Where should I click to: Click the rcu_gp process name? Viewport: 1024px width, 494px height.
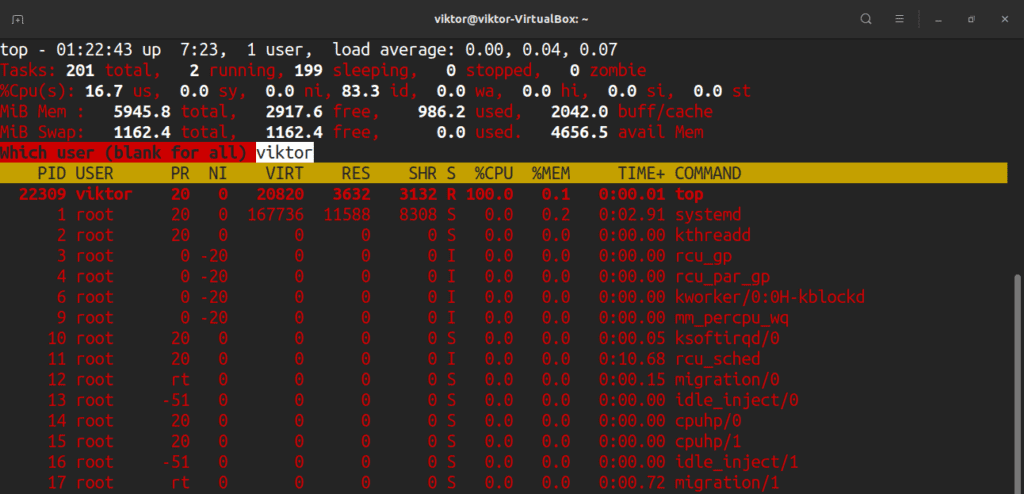703,257
